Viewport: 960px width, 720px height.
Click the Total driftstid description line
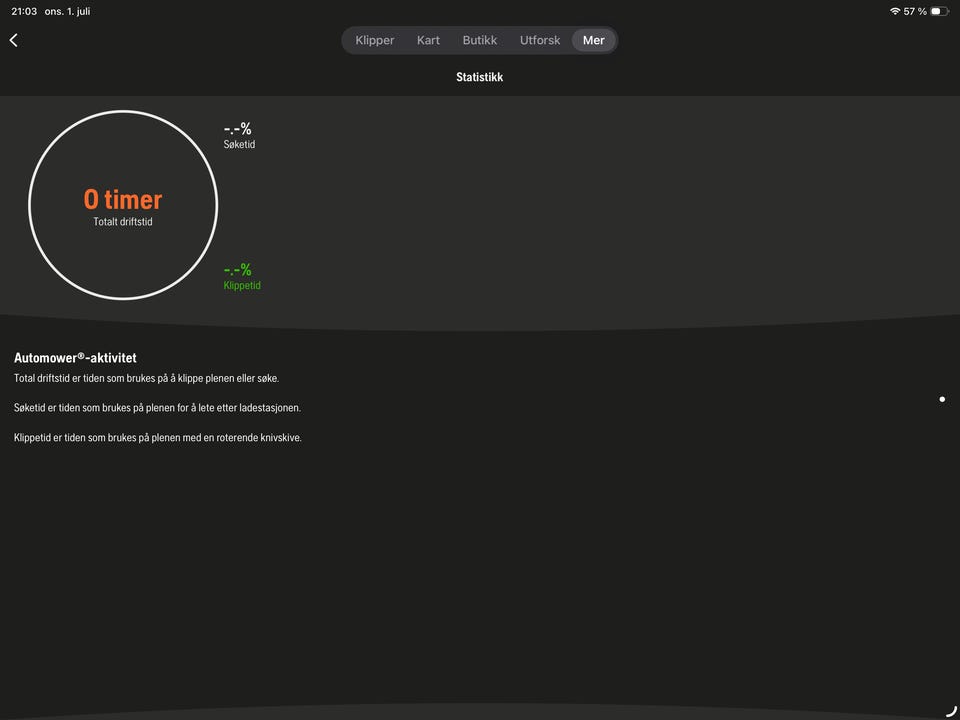146,378
